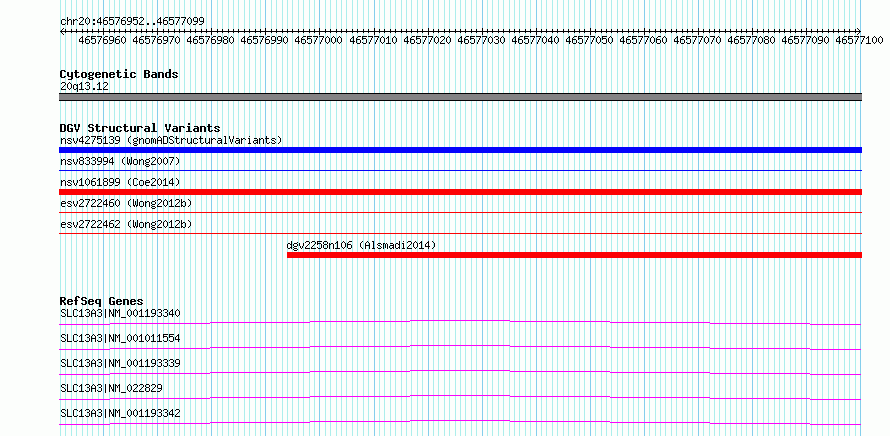The image size is (890, 436).
Task: Open transcript SLC13A3|NM_022829 label
Action: pos(111,388)
